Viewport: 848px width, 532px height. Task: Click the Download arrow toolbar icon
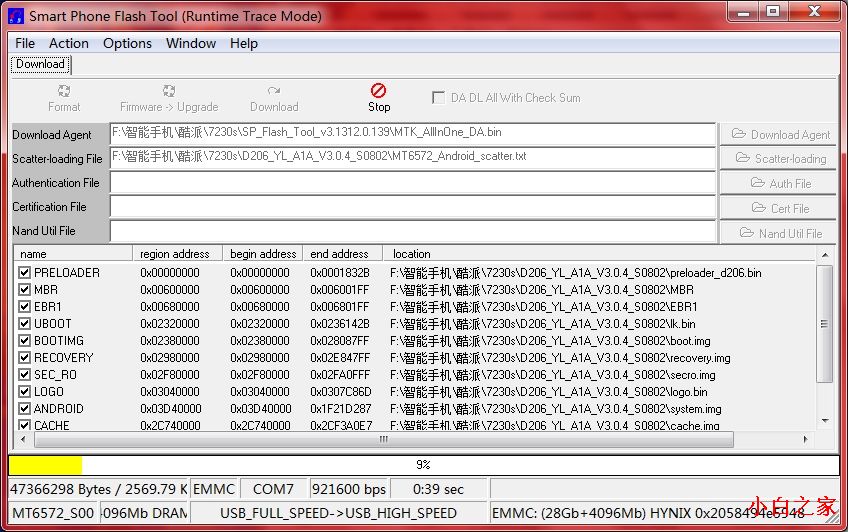tap(274, 90)
